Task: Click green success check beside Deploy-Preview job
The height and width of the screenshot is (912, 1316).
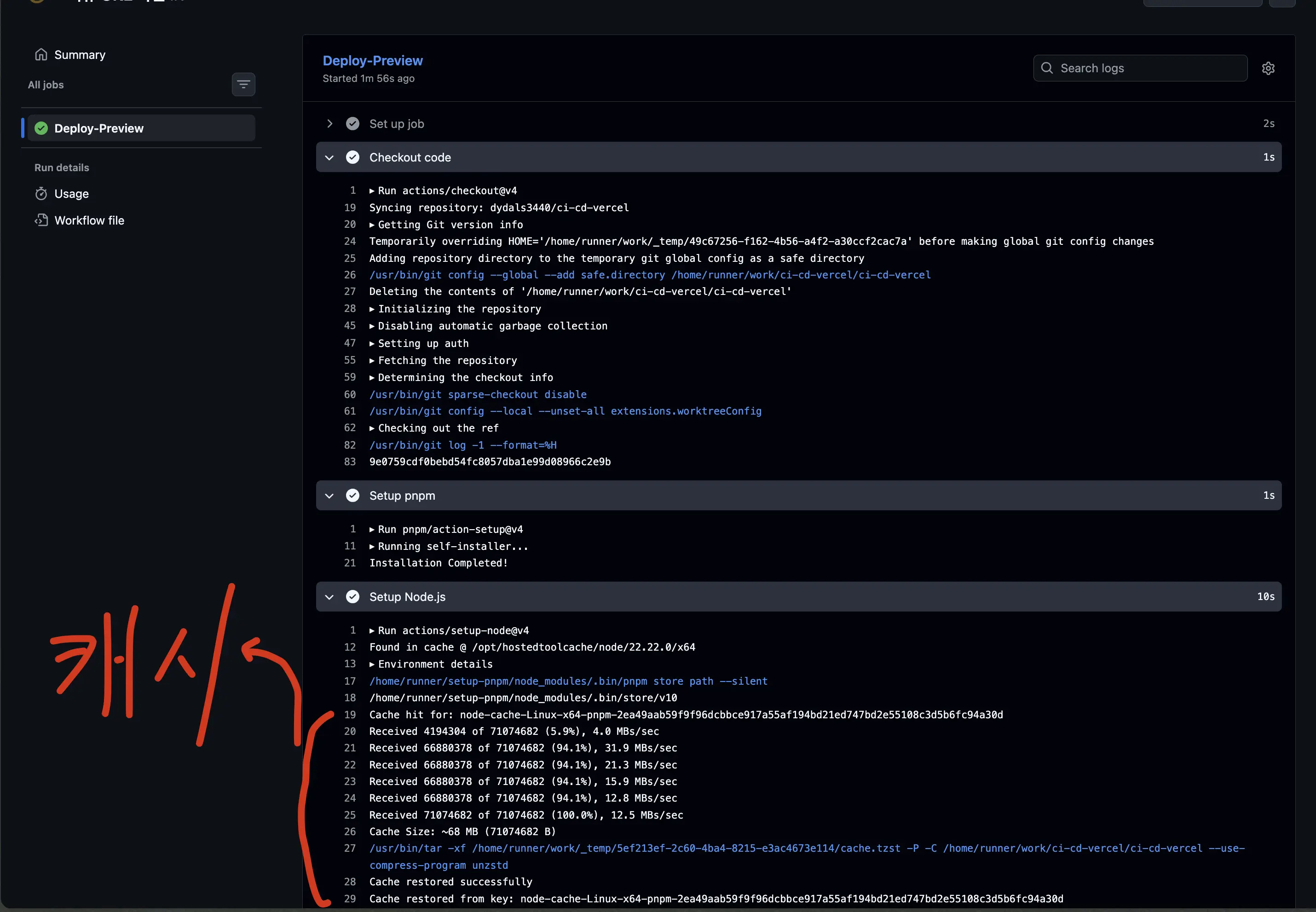Action: tap(41, 128)
